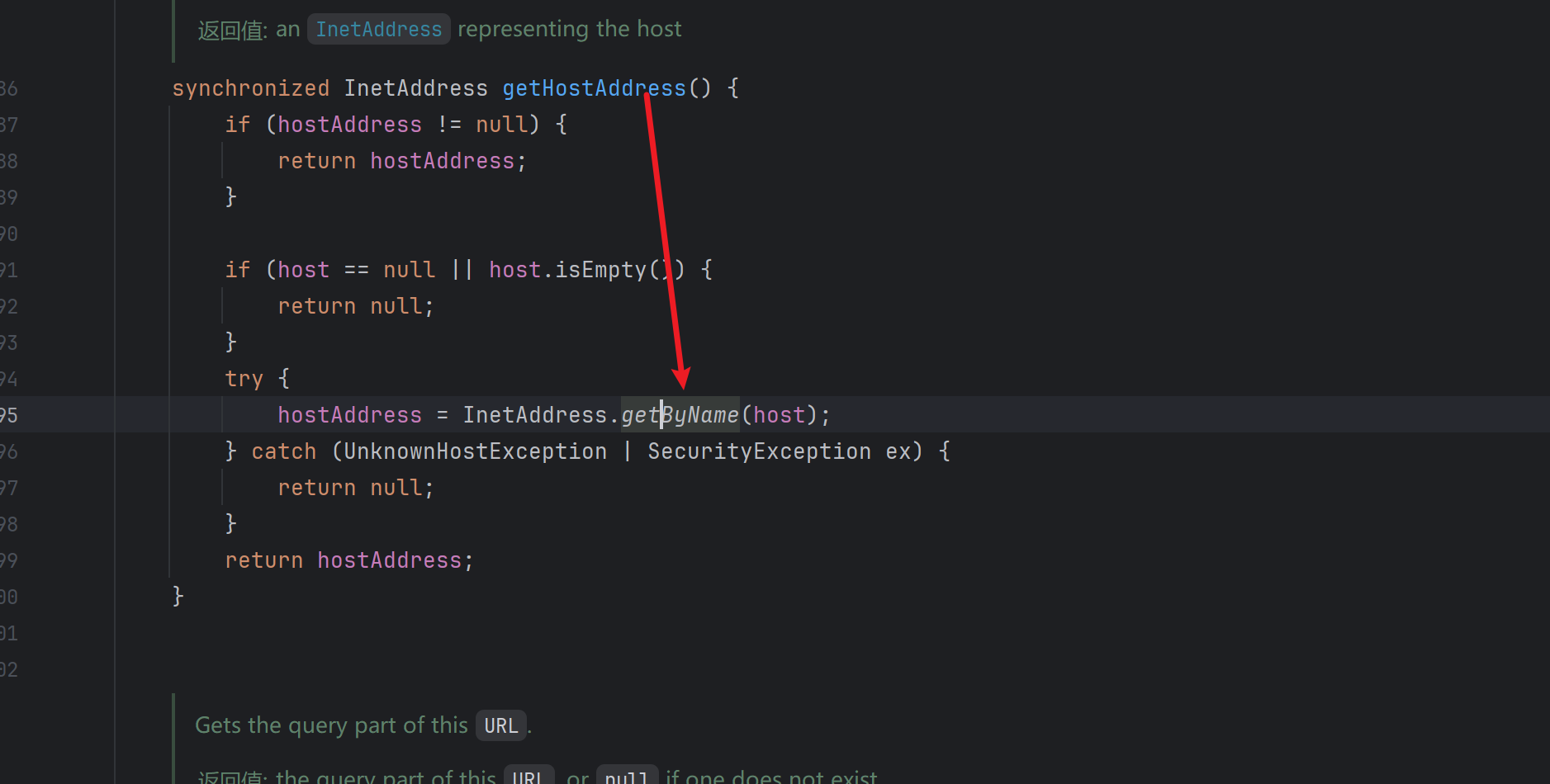
Task: Click hostAddress in the 'hostAddress != null' condition
Action: click(x=350, y=125)
